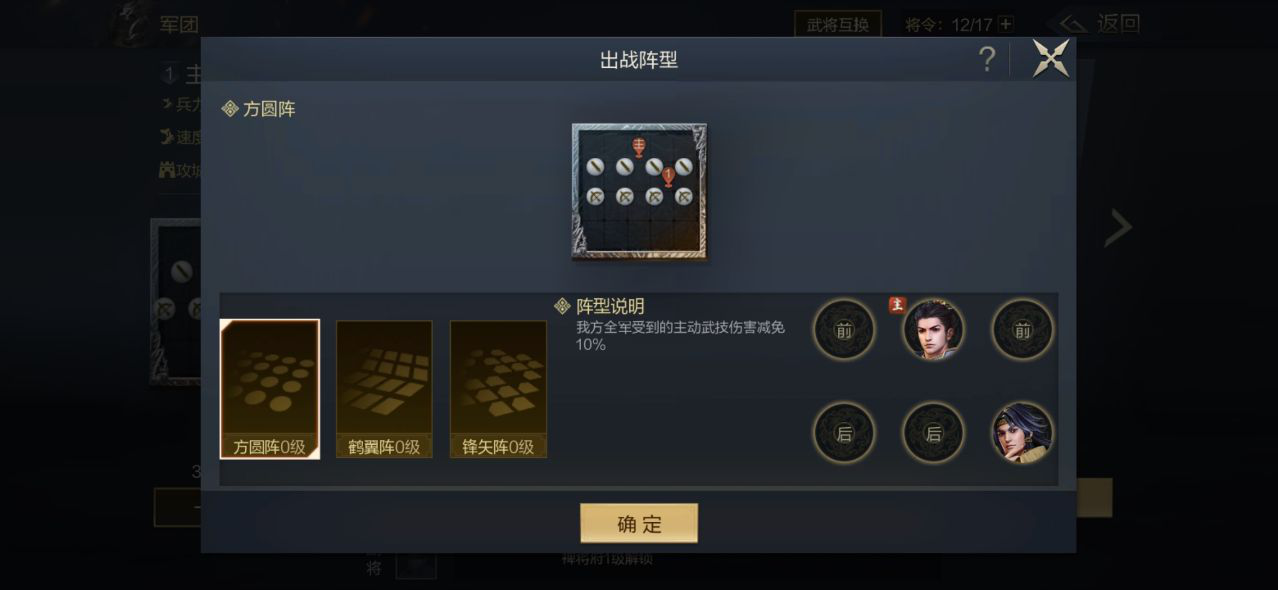Select the 锋矢阵0级 formation card
The height and width of the screenshot is (590, 1278).
click(x=498, y=389)
